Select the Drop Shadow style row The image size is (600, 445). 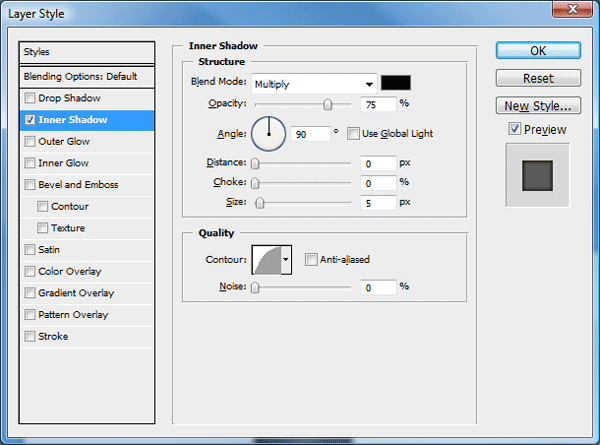click(x=87, y=98)
